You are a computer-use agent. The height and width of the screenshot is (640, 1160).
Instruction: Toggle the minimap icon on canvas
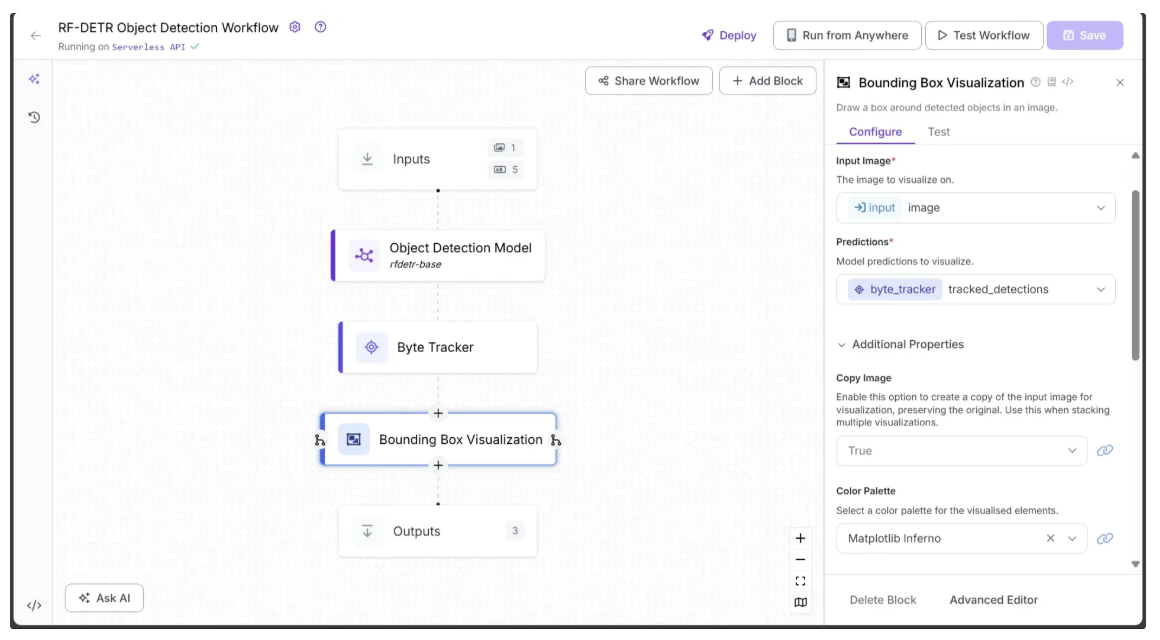[x=800, y=602]
